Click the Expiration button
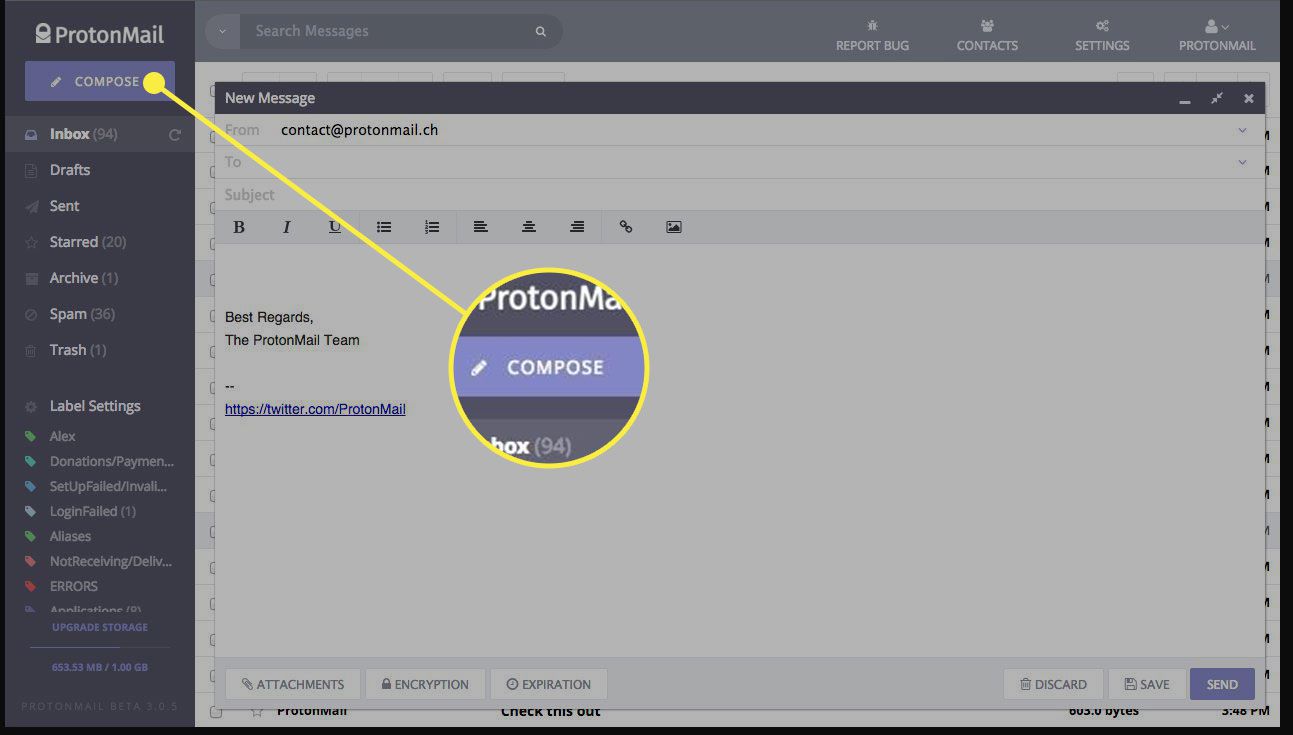The width and height of the screenshot is (1293, 735). (x=549, y=684)
